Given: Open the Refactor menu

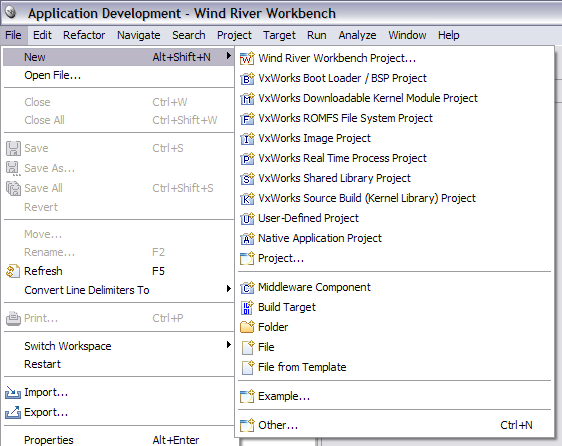Looking at the screenshot, I should point(84,35).
